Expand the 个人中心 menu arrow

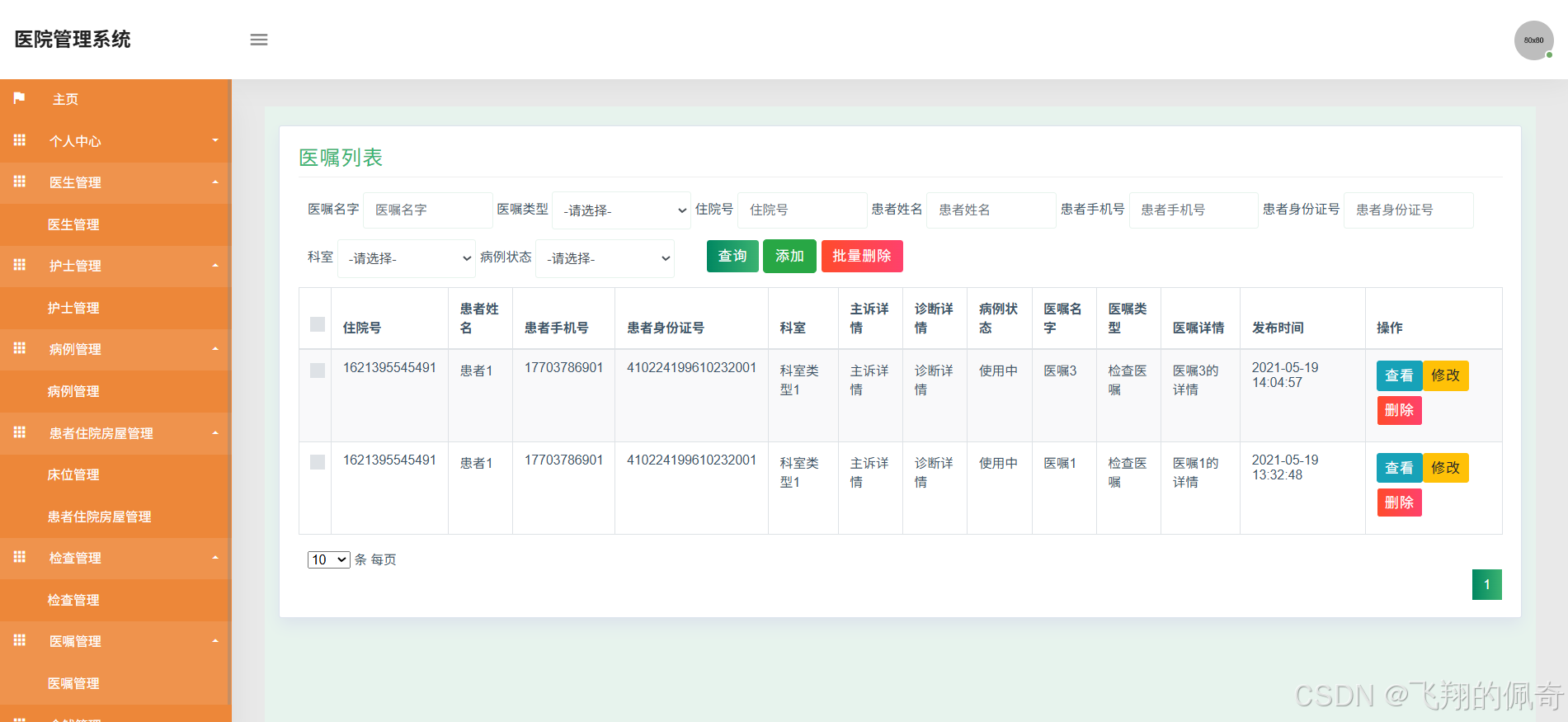215,140
